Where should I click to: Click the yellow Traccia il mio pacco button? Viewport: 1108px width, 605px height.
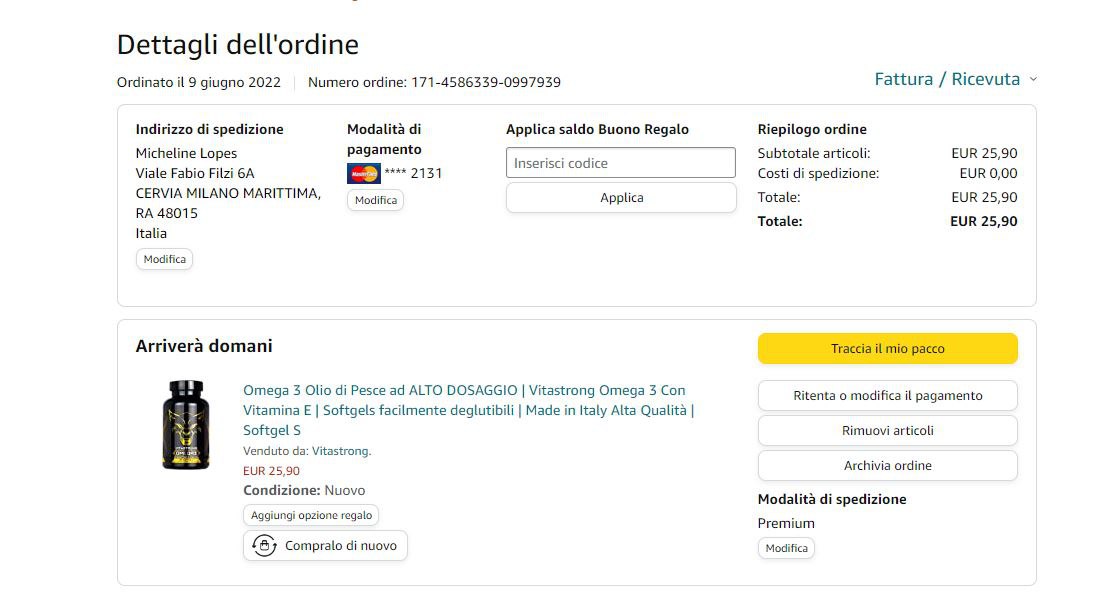click(x=887, y=349)
